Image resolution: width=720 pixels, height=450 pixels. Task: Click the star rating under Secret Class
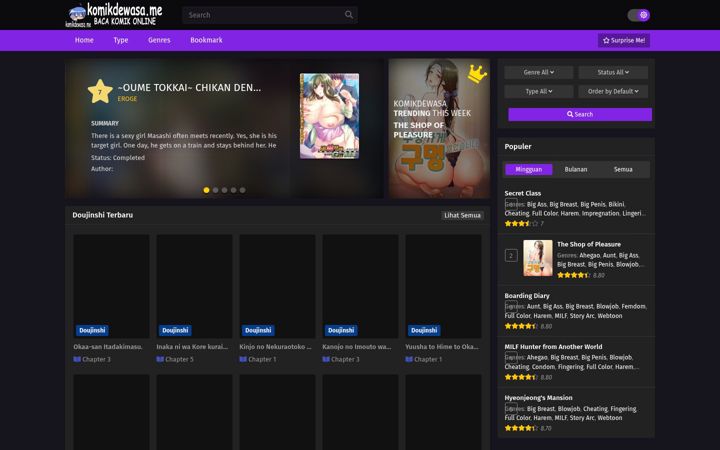pos(521,224)
